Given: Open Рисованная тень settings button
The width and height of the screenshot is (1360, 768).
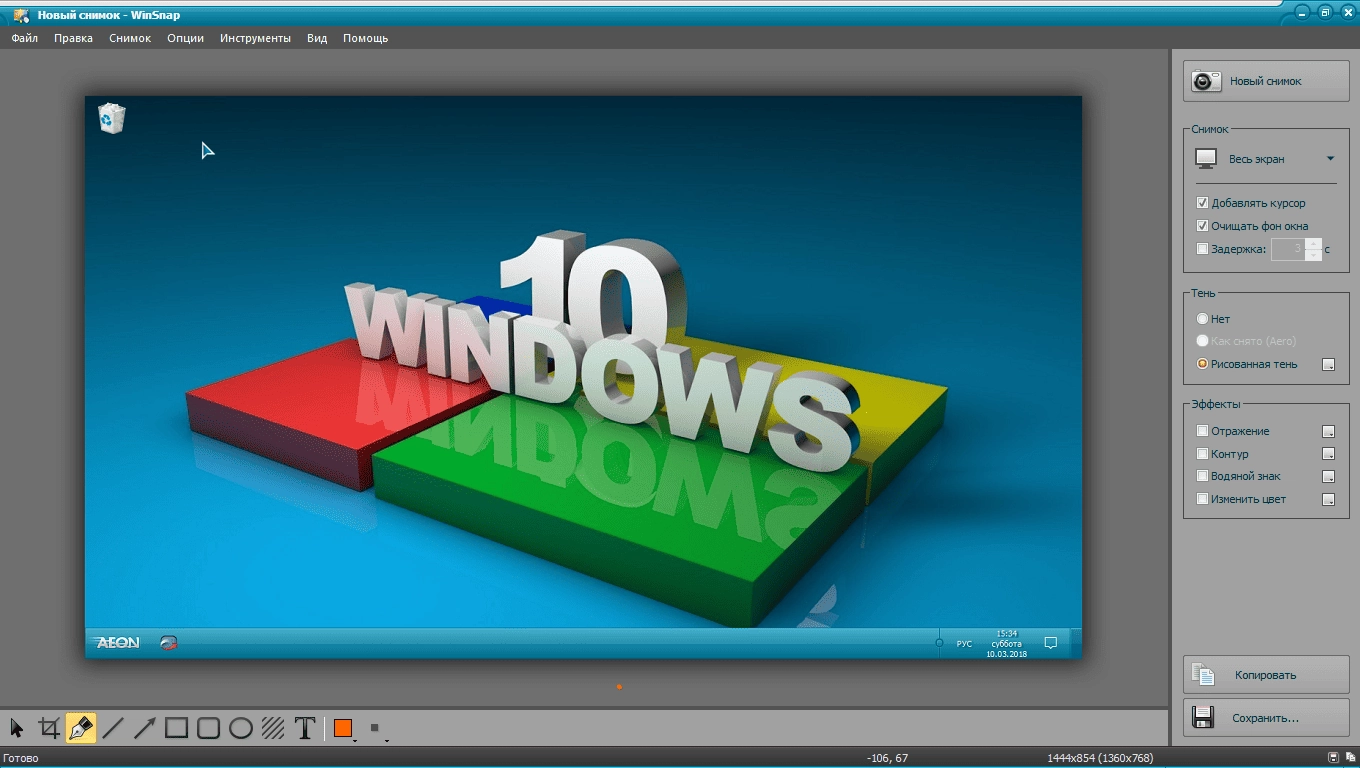Looking at the screenshot, I should (1328, 365).
